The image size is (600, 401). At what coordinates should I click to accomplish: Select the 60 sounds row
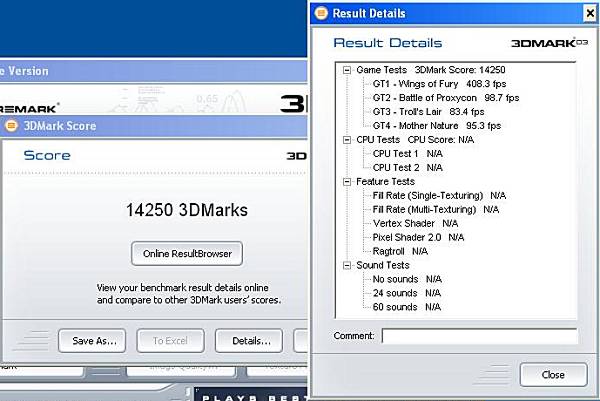click(x=407, y=307)
